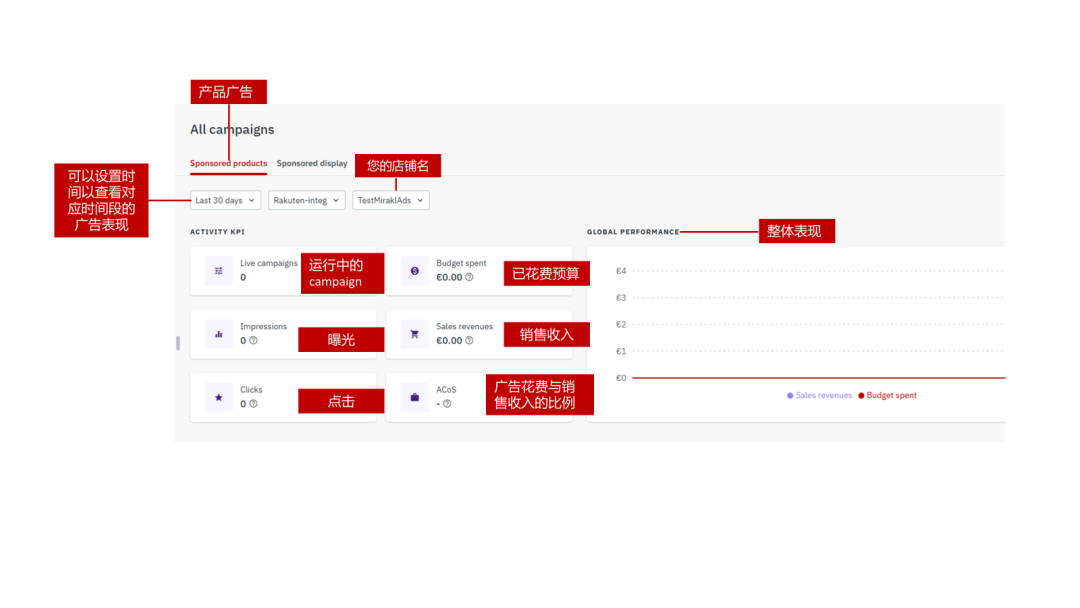Open the Impressions help tooltip icon
The height and width of the screenshot is (608, 1080).
(255, 340)
